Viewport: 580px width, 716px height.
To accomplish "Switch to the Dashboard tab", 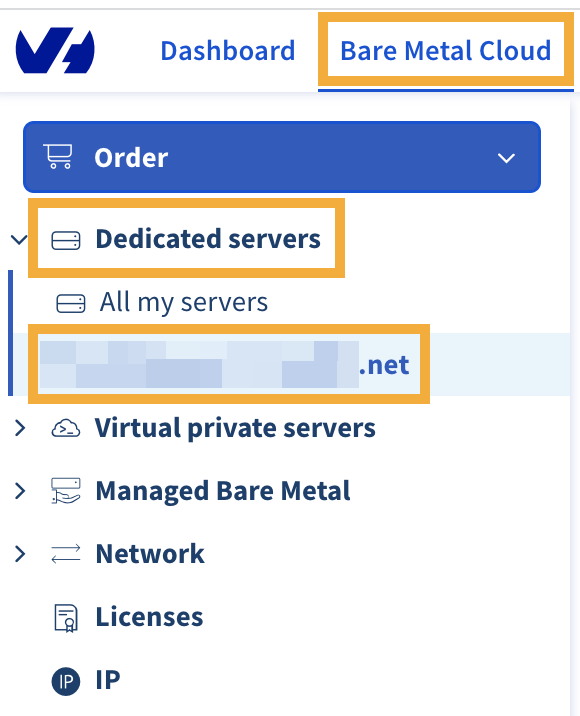I will click(x=228, y=50).
